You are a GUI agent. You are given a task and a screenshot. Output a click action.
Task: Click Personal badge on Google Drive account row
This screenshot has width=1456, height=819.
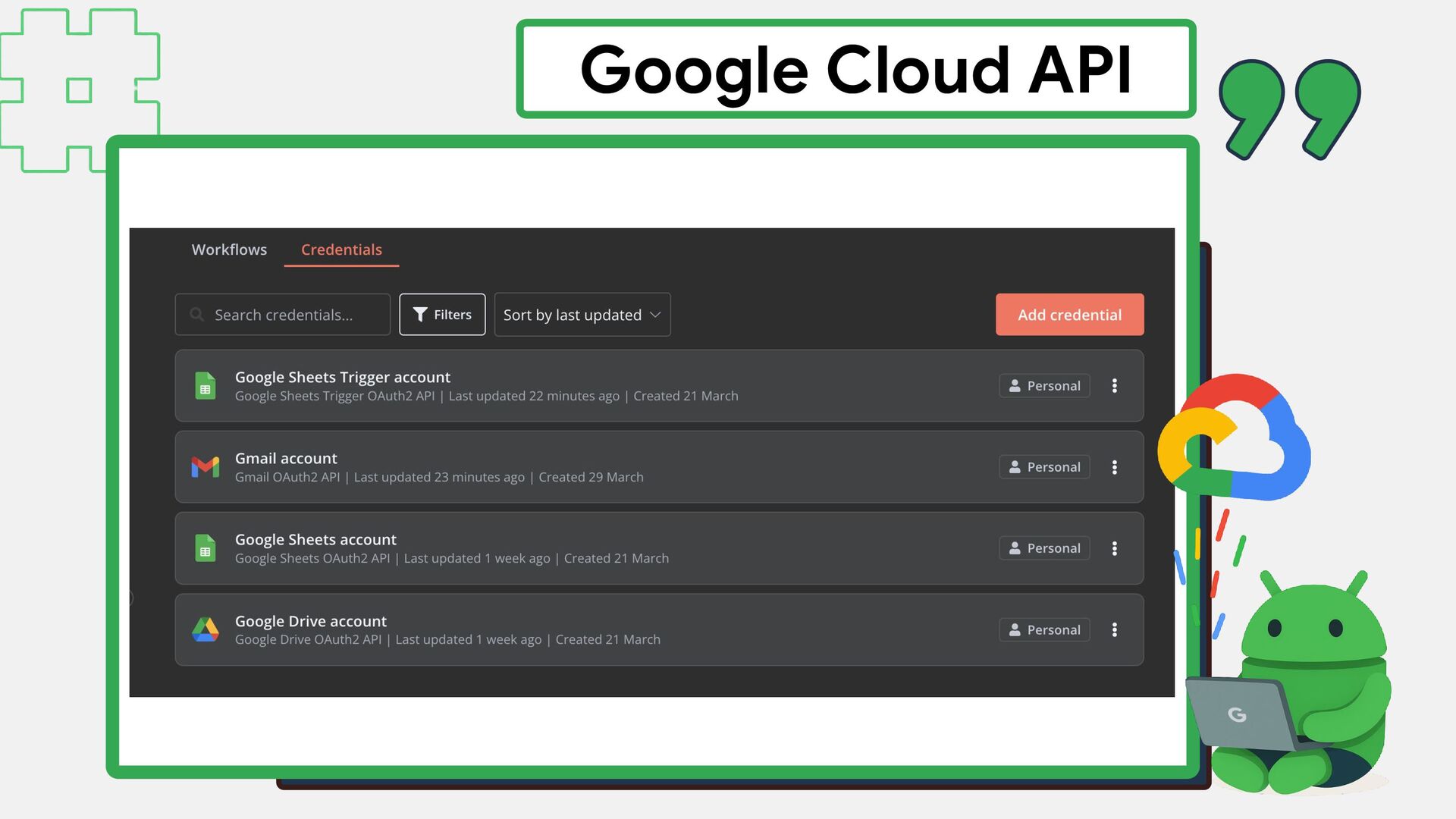pos(1044,629)
